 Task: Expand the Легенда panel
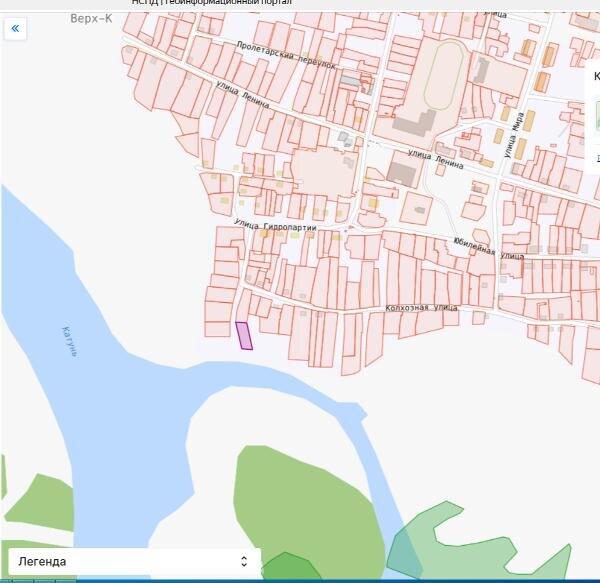(x=134, y=562)
